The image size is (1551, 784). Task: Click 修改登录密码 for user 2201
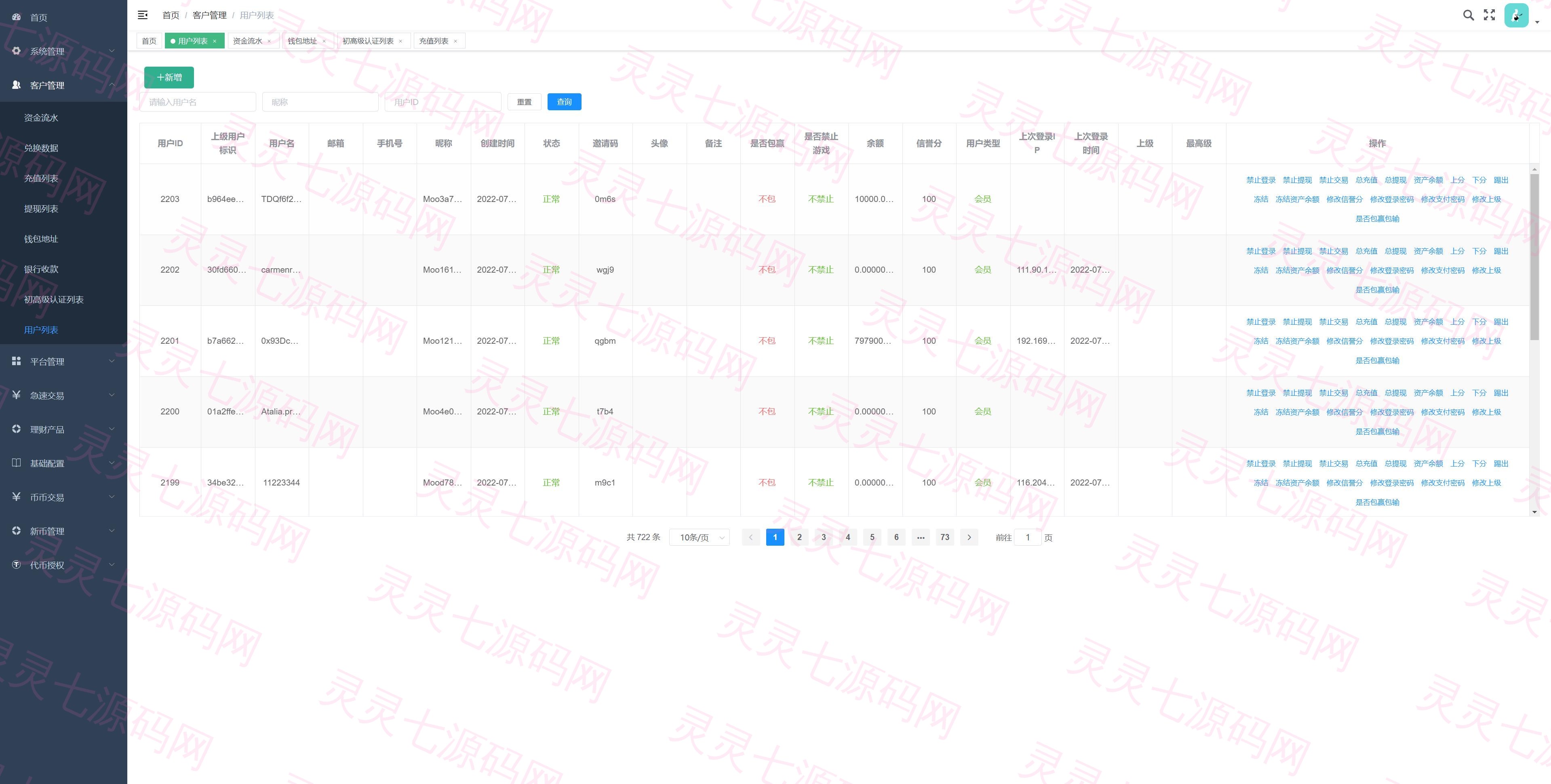pyautogui.click(x=1391, y=341)
